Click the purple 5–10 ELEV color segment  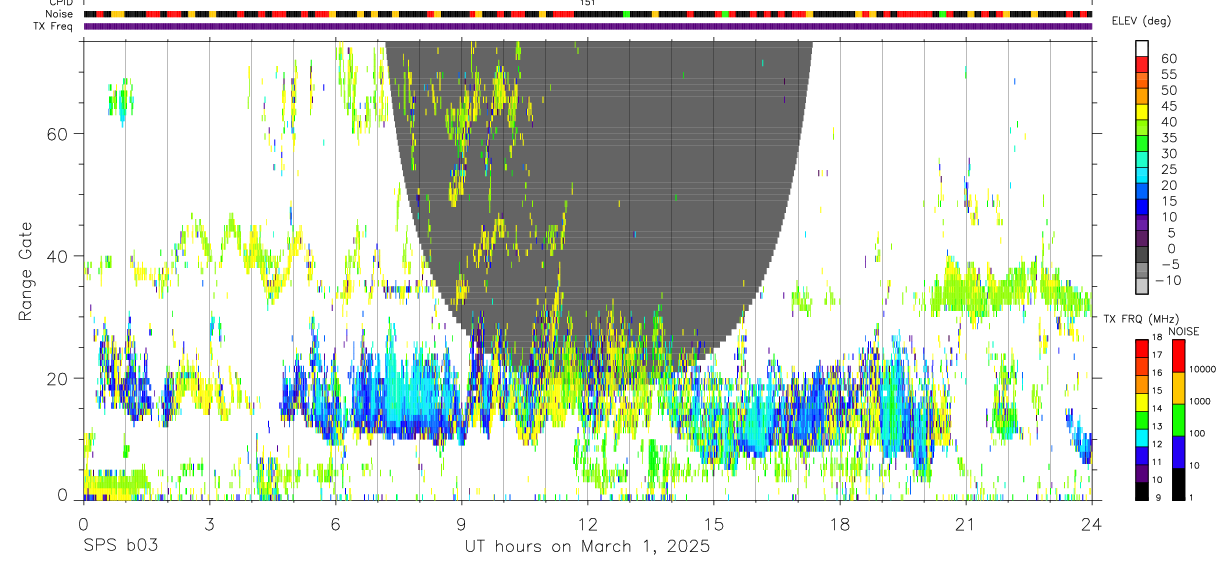point(1142,224)
